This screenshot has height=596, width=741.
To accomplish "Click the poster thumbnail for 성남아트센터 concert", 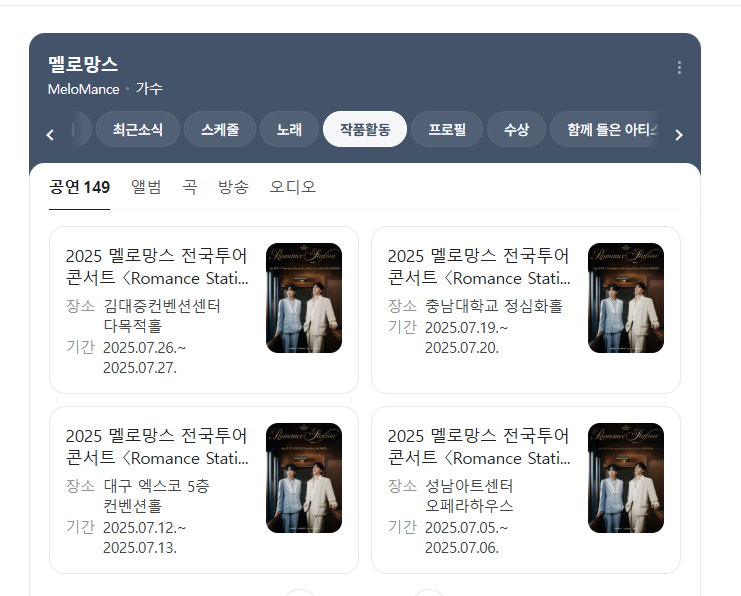I will tap(626, 478).
